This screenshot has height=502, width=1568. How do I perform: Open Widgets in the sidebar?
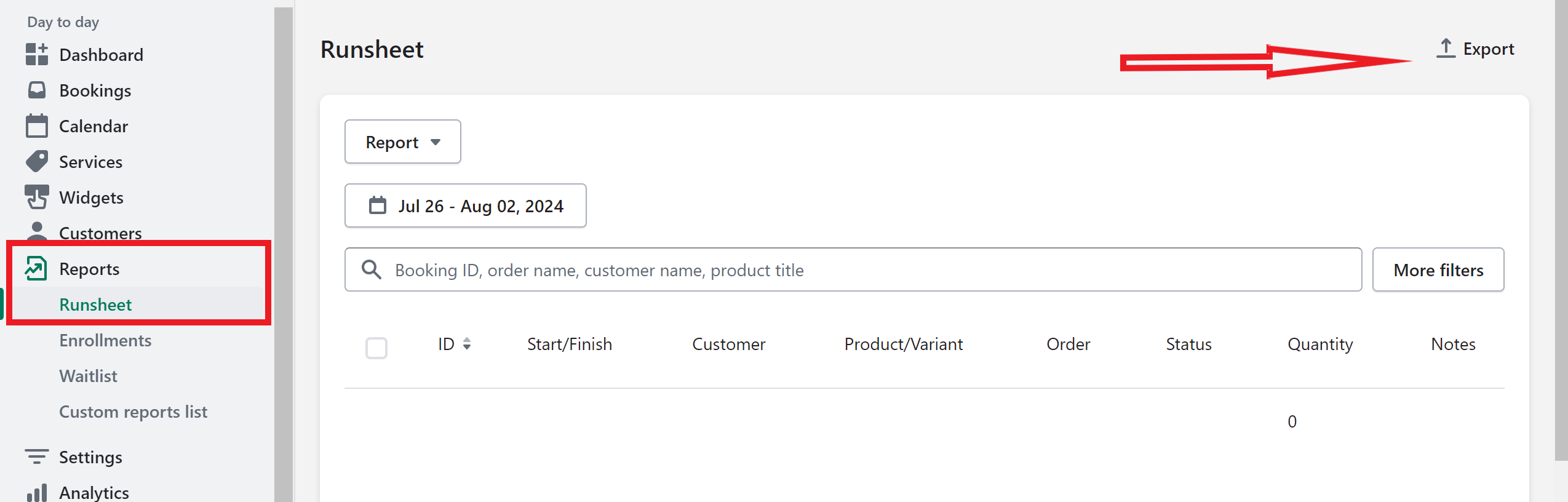(92, 197)
